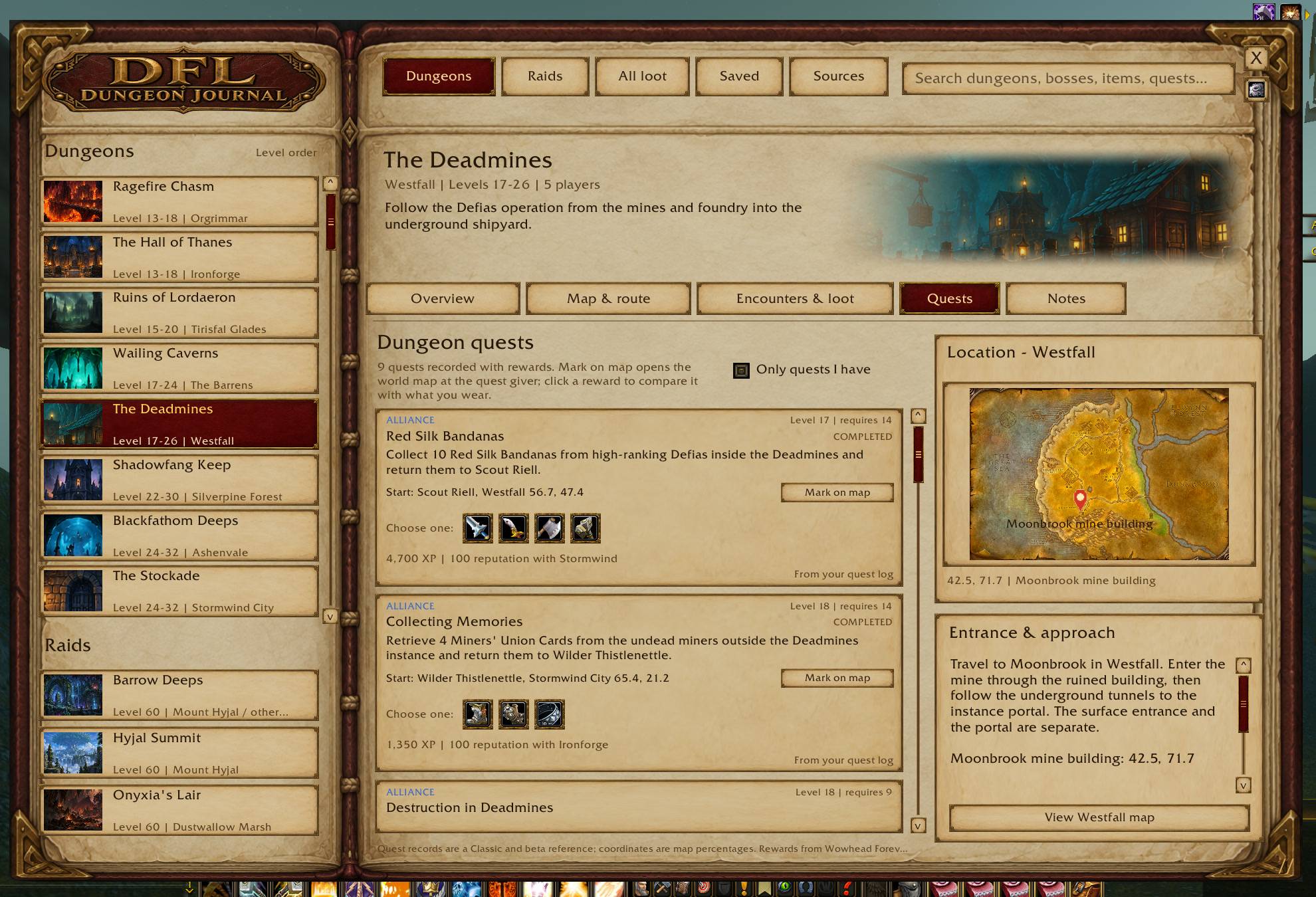
Task: Click the purple hammer buff icon
Action: pyautogui.click(x=1263, y=11)
